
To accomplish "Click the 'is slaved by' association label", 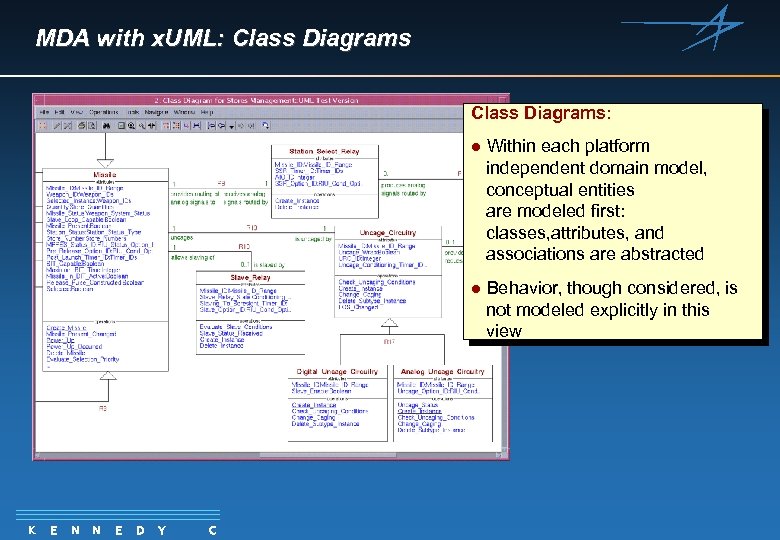I will (269, 265).
